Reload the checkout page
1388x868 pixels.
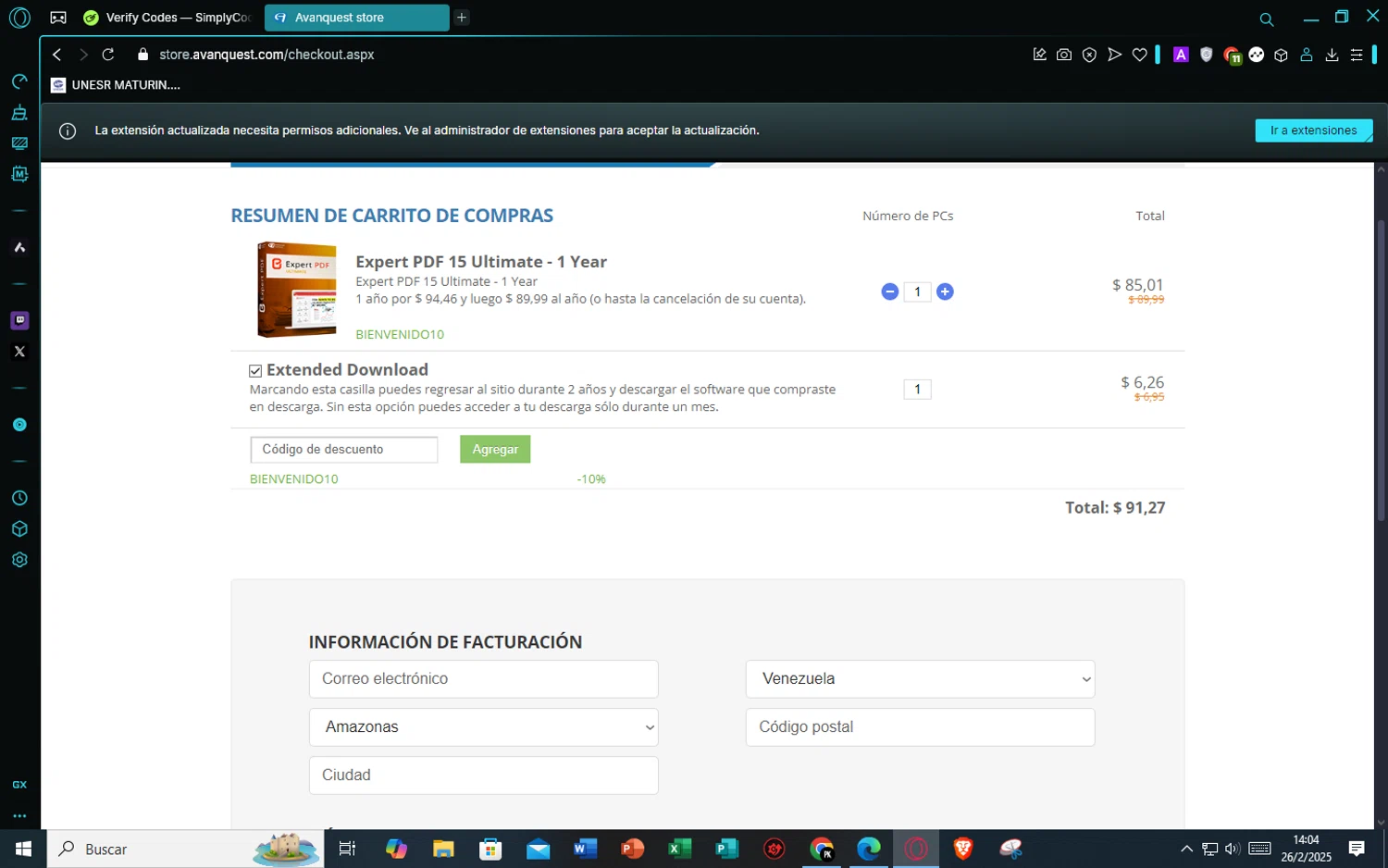click(108, 55)
